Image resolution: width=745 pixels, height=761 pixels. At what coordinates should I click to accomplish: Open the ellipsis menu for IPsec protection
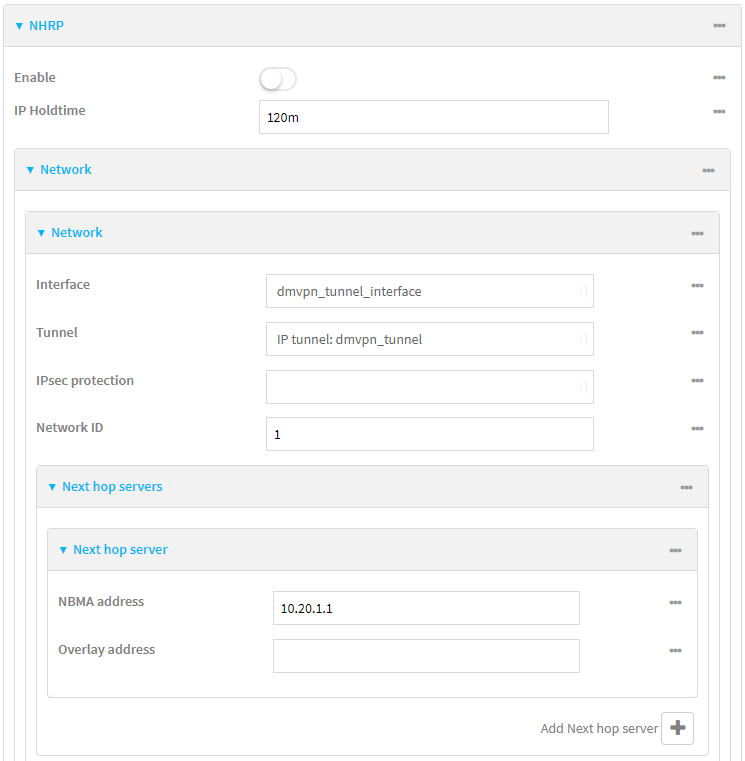click(x=696, y=381)
